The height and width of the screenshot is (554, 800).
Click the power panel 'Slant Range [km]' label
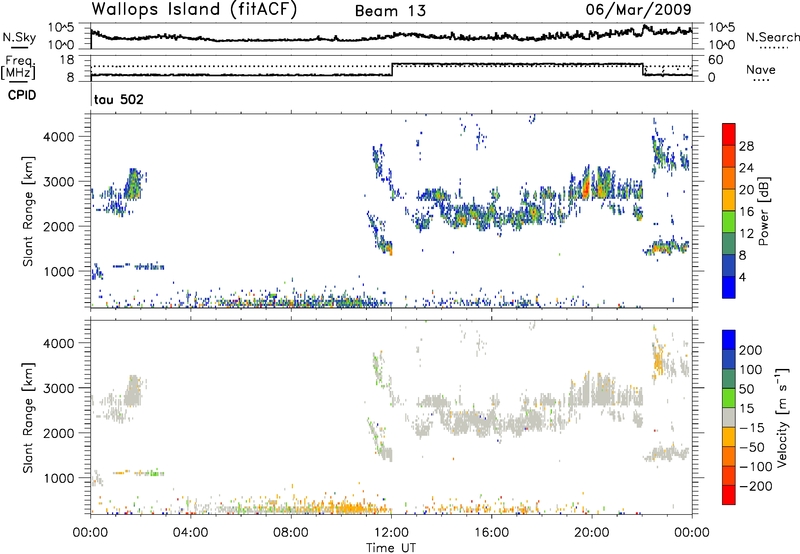[28, 211]
